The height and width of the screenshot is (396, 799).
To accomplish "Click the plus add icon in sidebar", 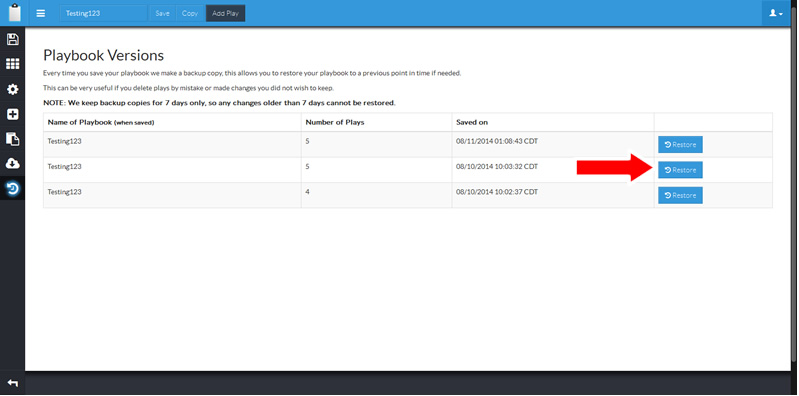I will 12,114.
